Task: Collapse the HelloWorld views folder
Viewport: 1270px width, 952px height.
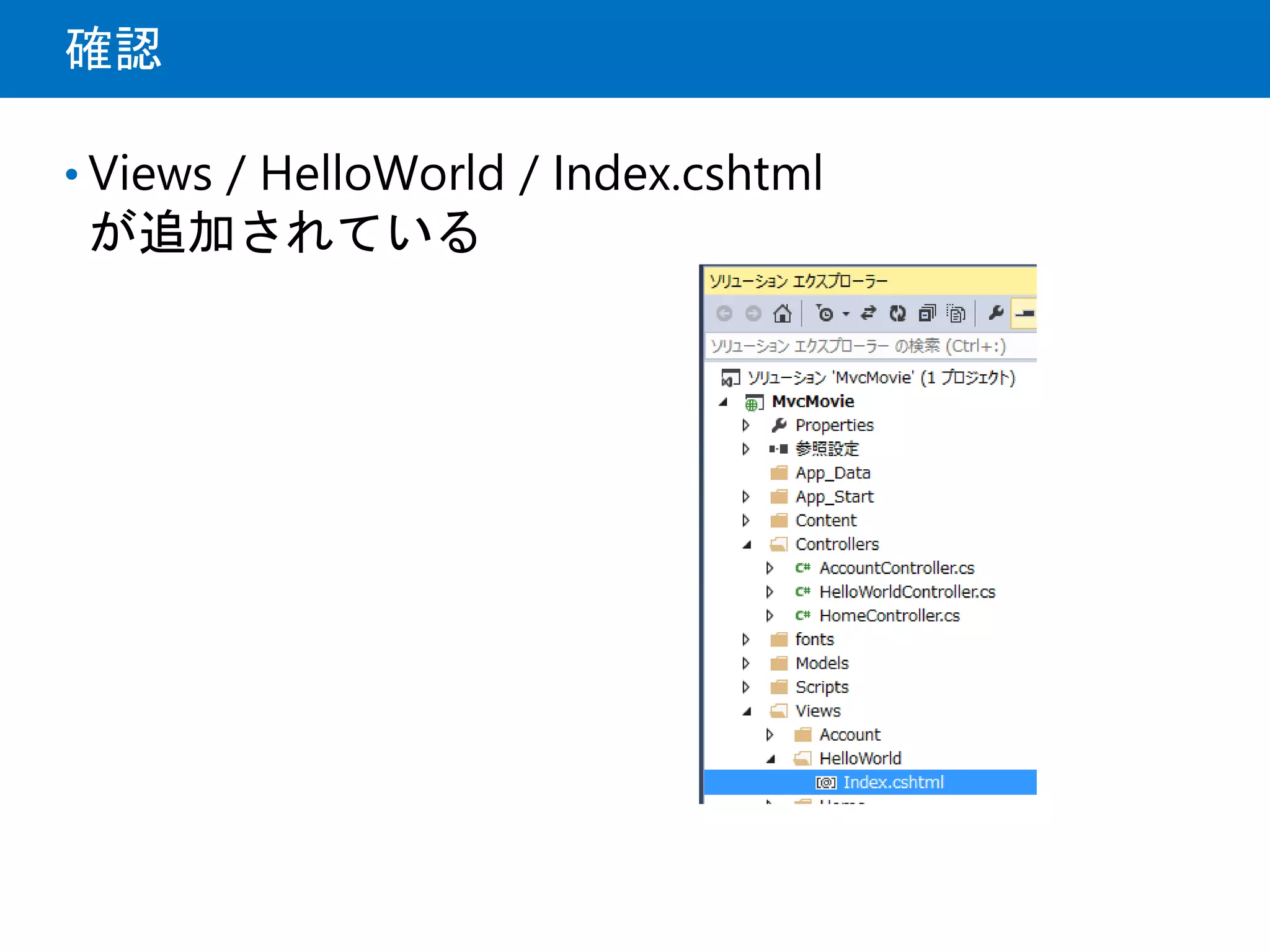Action: click(771, 759)
